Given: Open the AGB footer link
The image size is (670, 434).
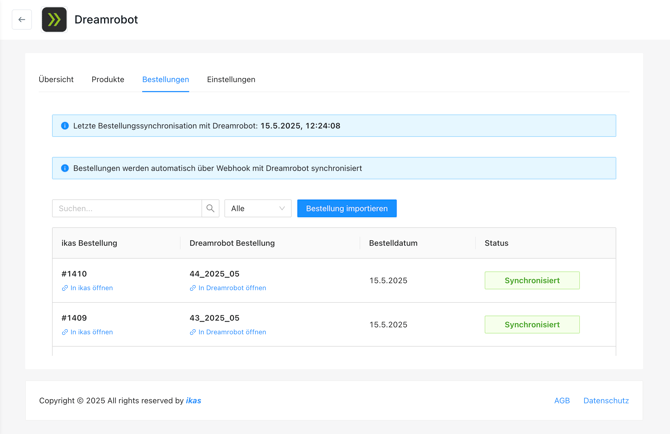Looking at the screenshot, I should 562,401.
